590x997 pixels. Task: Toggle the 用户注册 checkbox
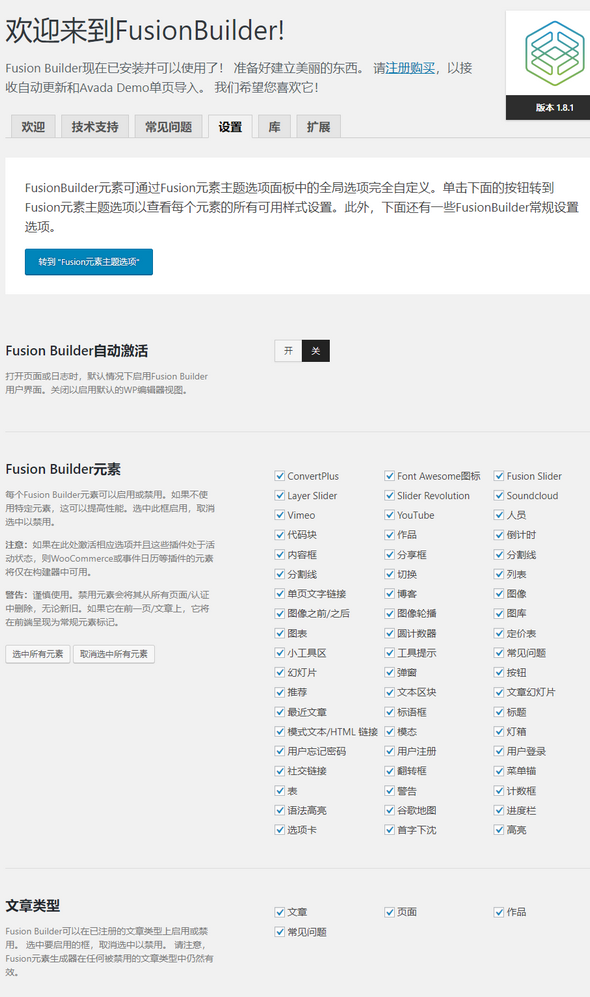click(x=390, y=752)
